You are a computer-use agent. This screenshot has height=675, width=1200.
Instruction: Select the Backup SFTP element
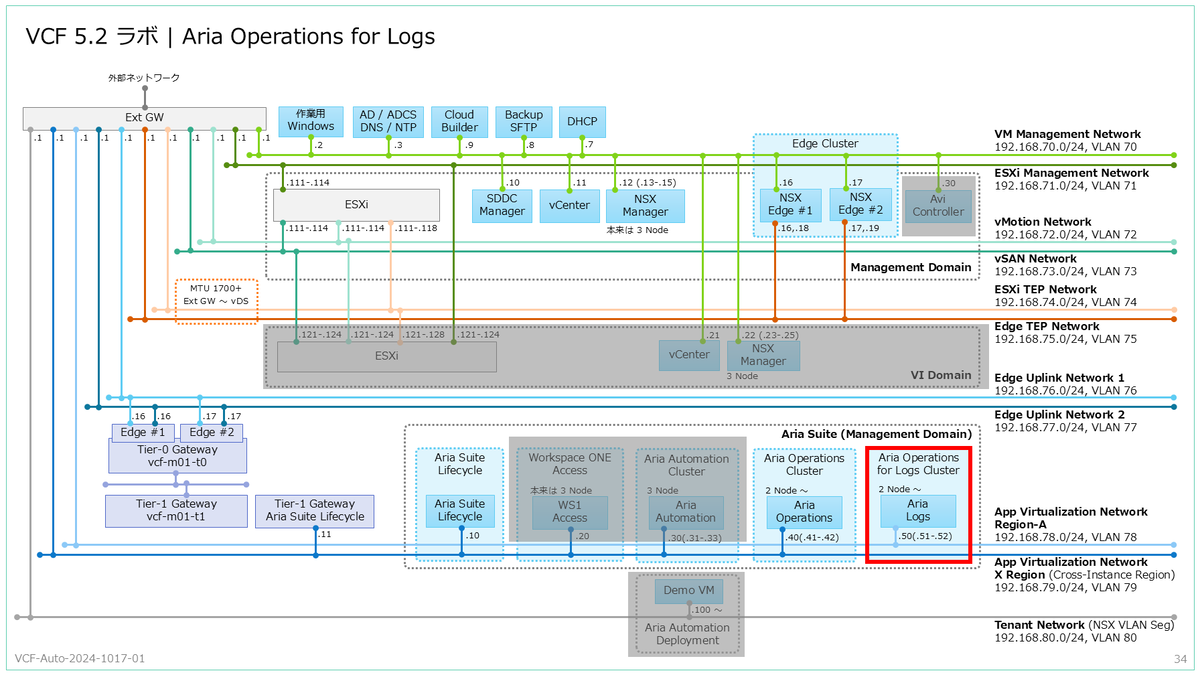click(523, 121)
